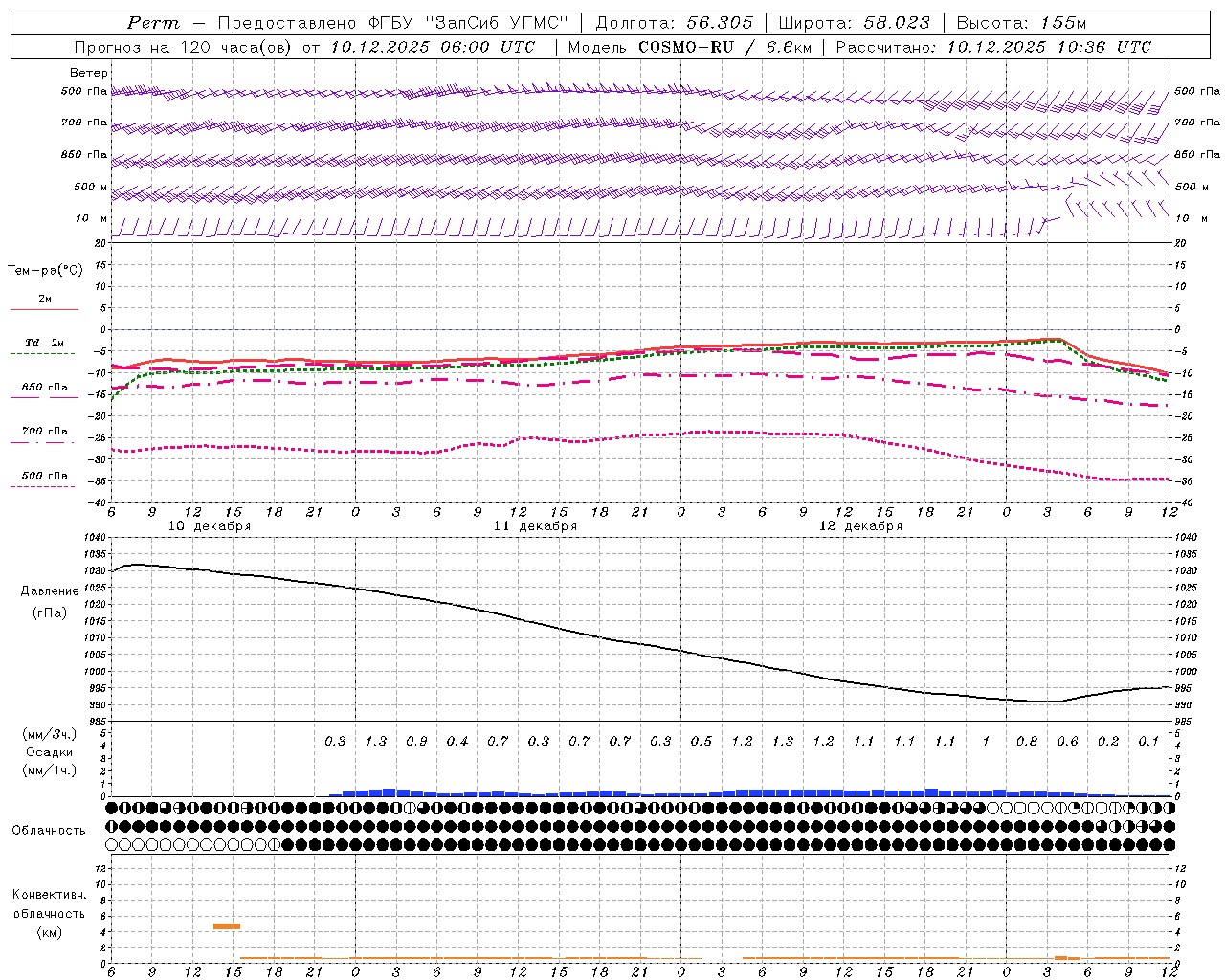This screenshot has width=1225, height=980.
Task: Click the orange convective cloud bar near 5 km
Action: click(227, 926)
